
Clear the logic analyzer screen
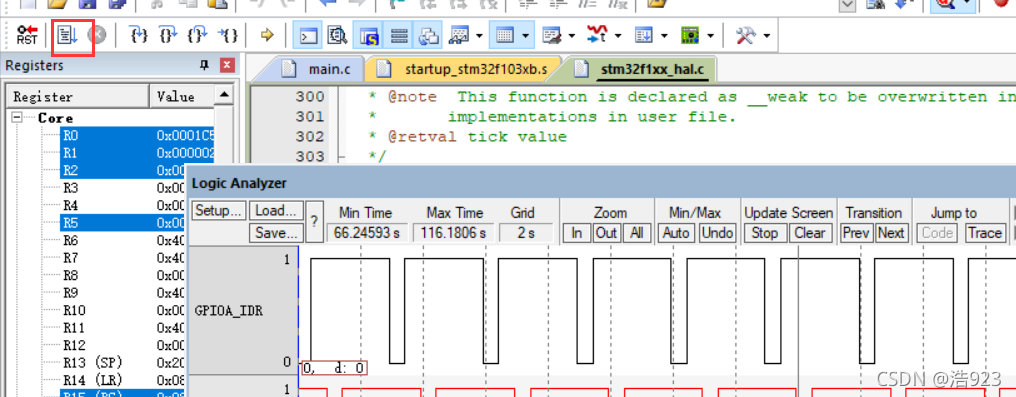pos(810,233)
